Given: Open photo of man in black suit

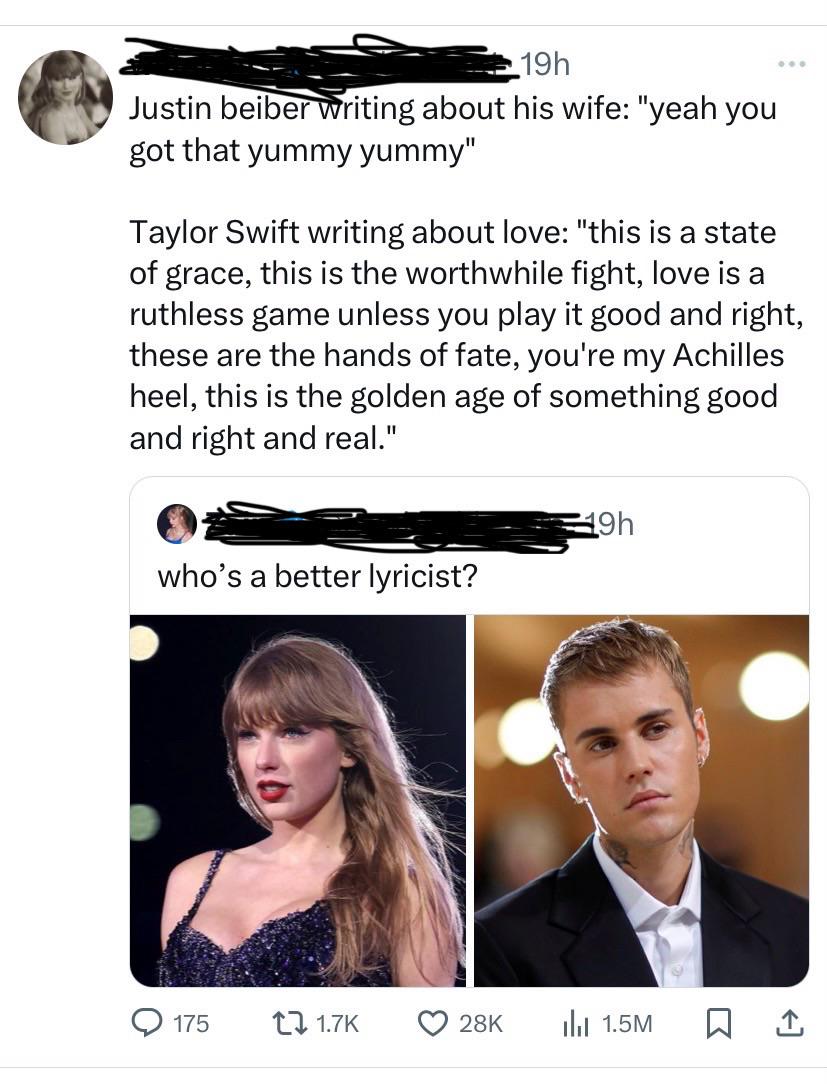Looking at the screenshot, I should pyautogui.click(x=641, y=800).
